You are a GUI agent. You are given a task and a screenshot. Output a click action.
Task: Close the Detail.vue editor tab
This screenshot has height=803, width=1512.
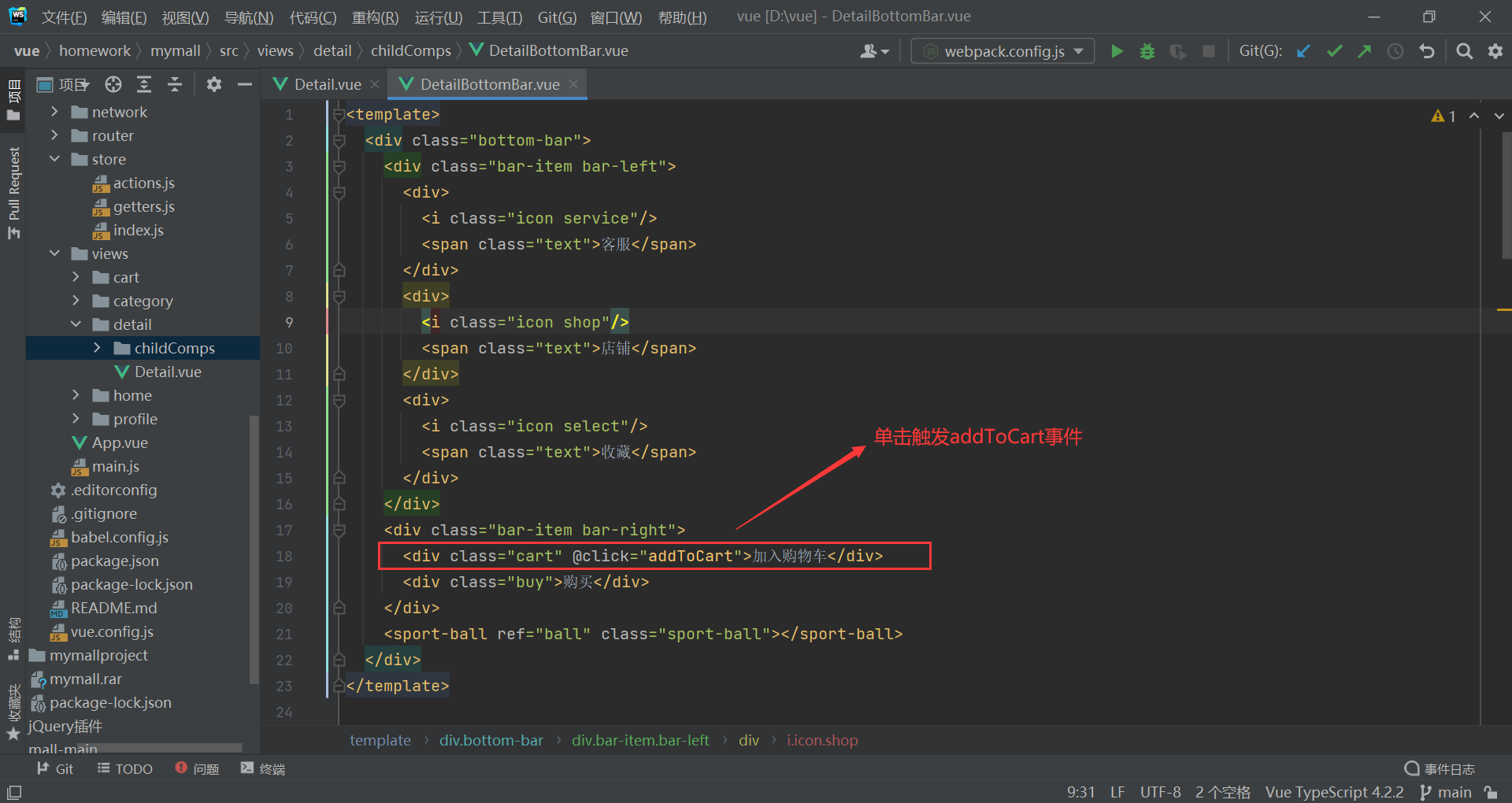[375, 84]
